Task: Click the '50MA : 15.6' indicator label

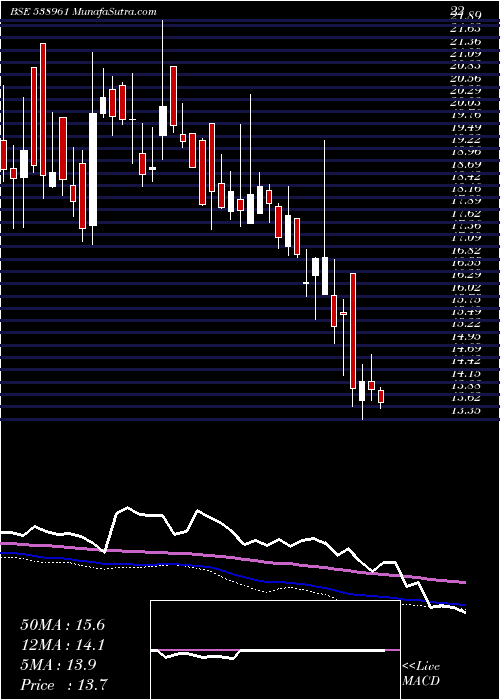Action: pyautogui.click(x=63, y=625)
